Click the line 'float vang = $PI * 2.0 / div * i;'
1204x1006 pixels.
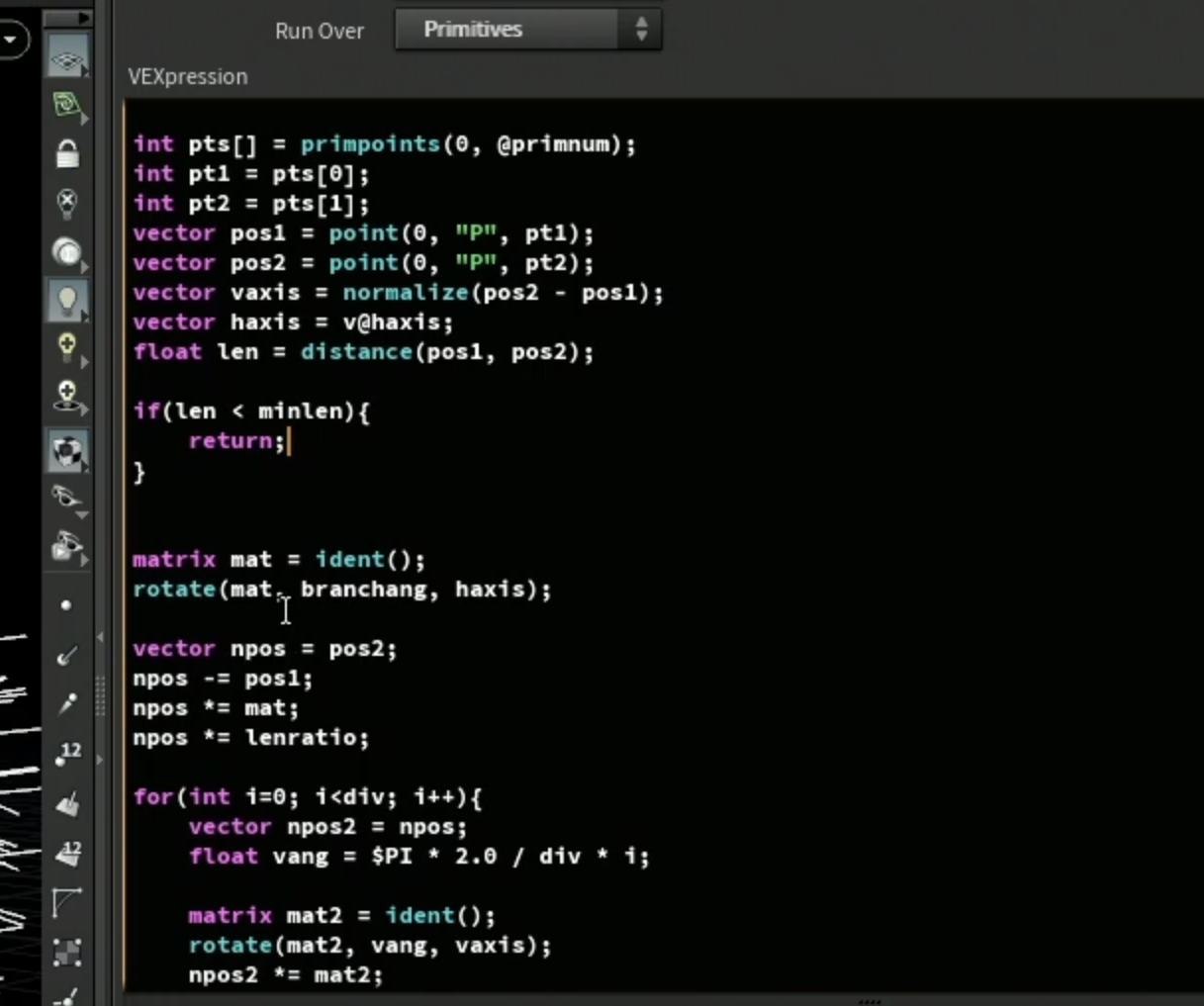tap(419, 857)
